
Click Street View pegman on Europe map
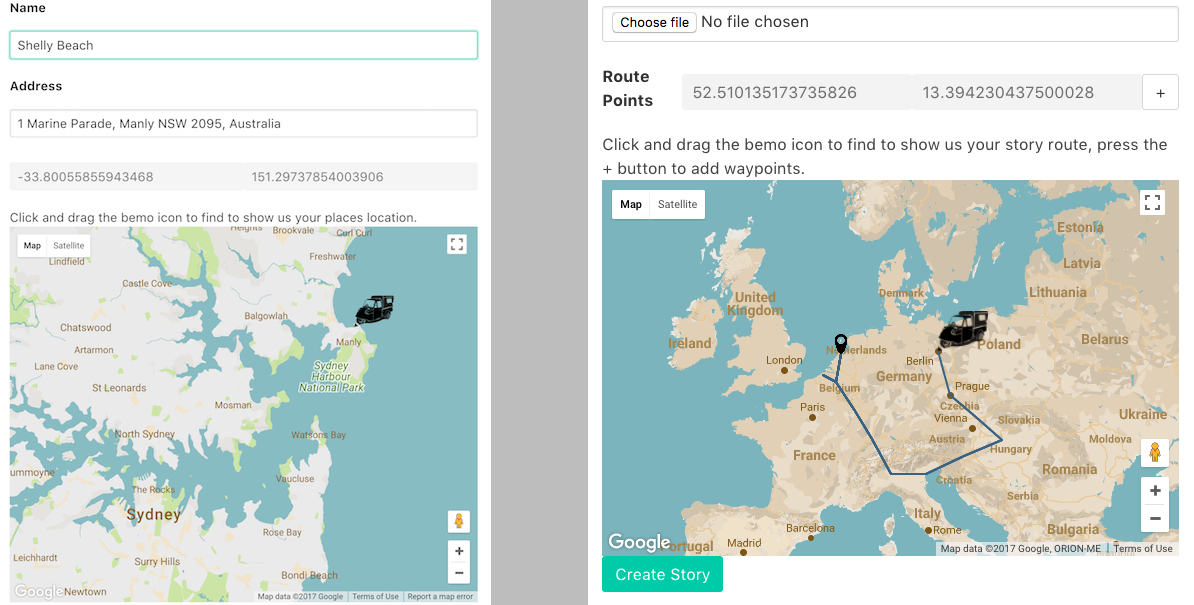1155,453
